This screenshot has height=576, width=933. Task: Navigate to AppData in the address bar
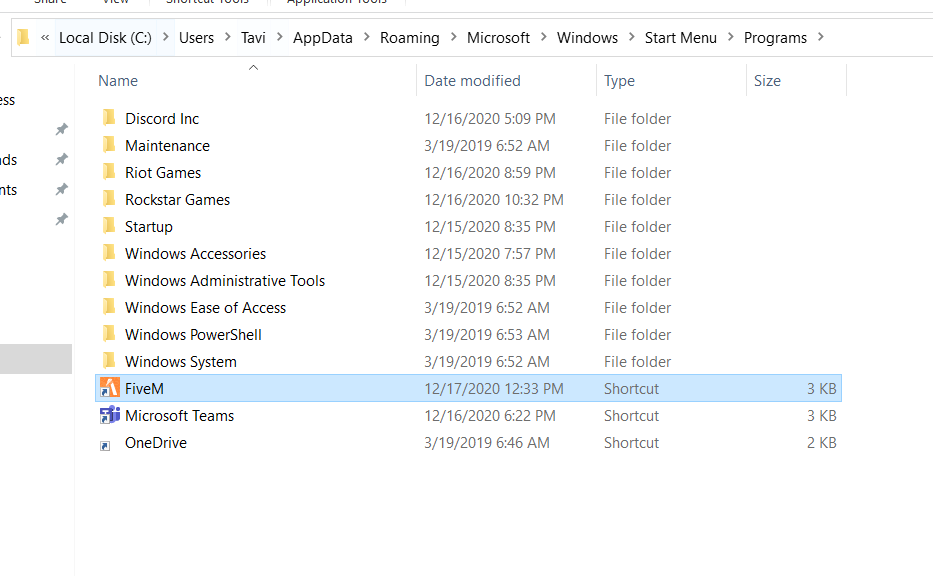[x=322, y=38]
